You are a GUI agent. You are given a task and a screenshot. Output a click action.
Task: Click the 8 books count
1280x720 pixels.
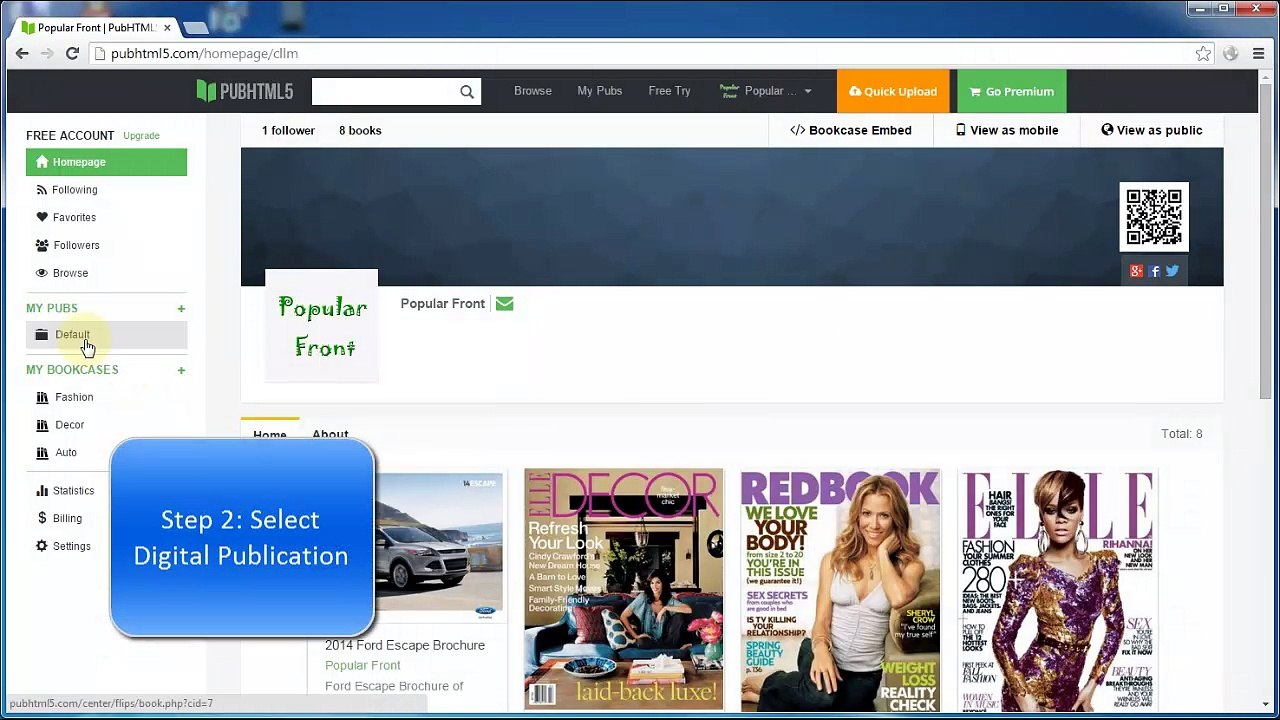tap(360, 130)
